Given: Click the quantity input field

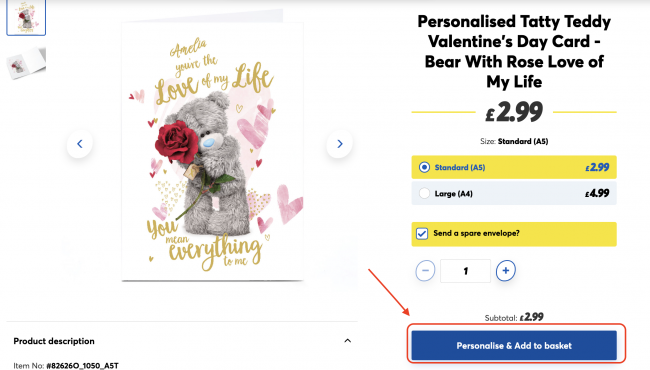Looking at the screenshot, I should coord(466,271).
